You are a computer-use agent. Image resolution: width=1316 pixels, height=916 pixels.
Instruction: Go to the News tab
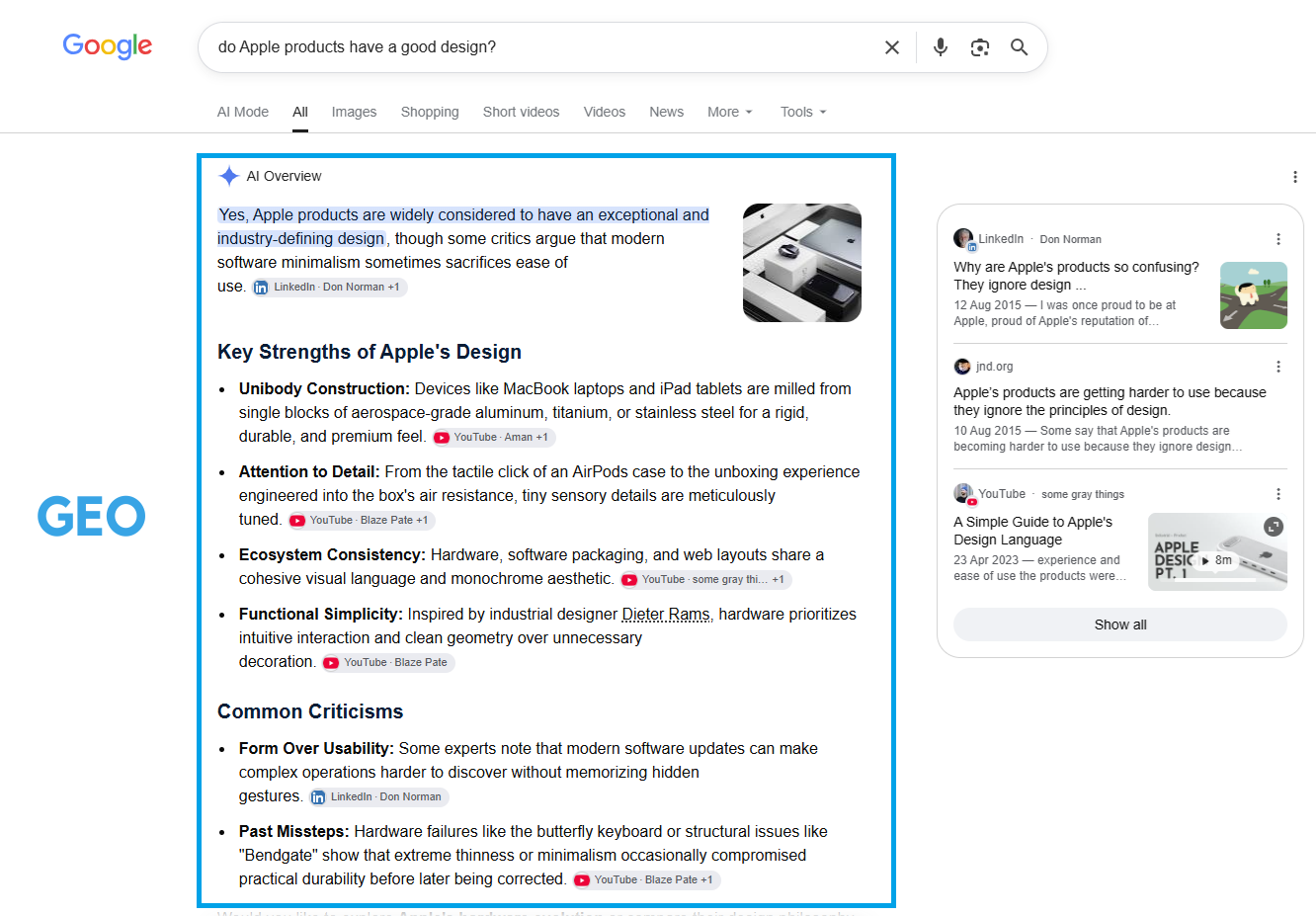coord(667,112)
